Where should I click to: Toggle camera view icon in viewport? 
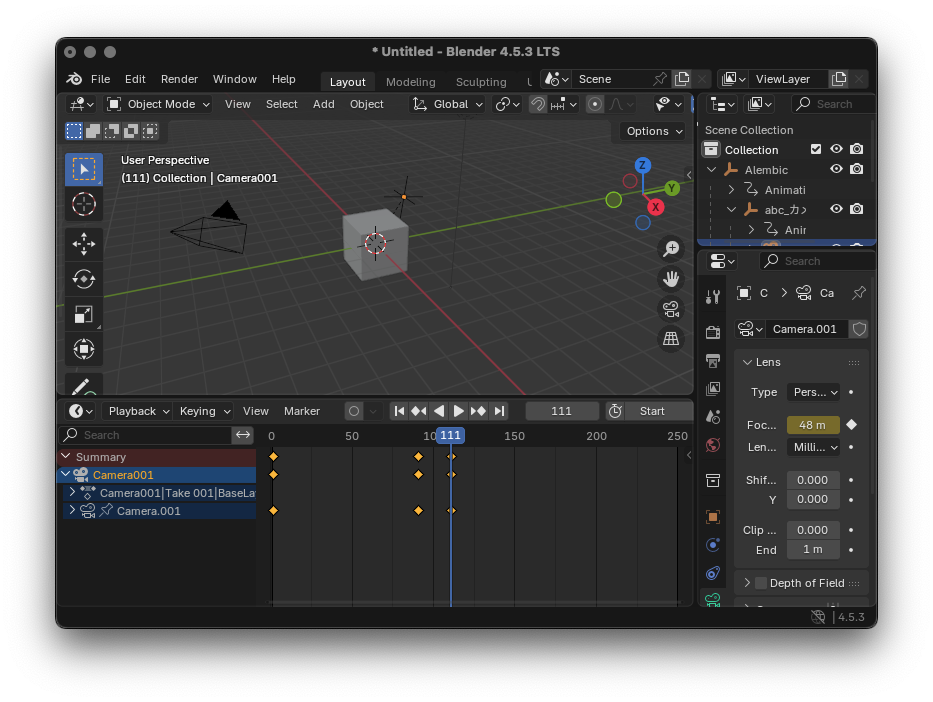(671, 309)
